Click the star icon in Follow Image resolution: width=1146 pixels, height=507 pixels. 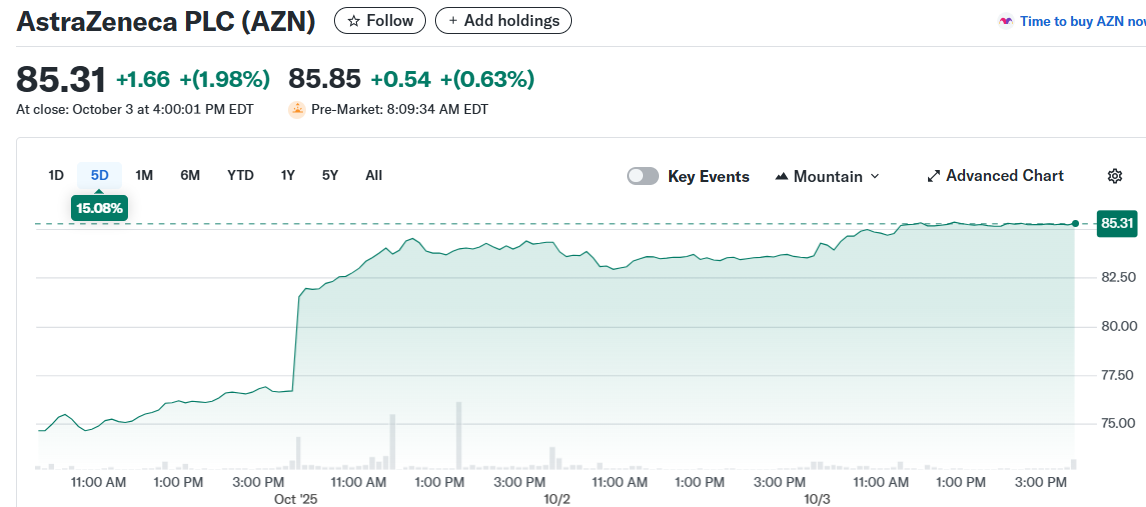coord(353,21)
